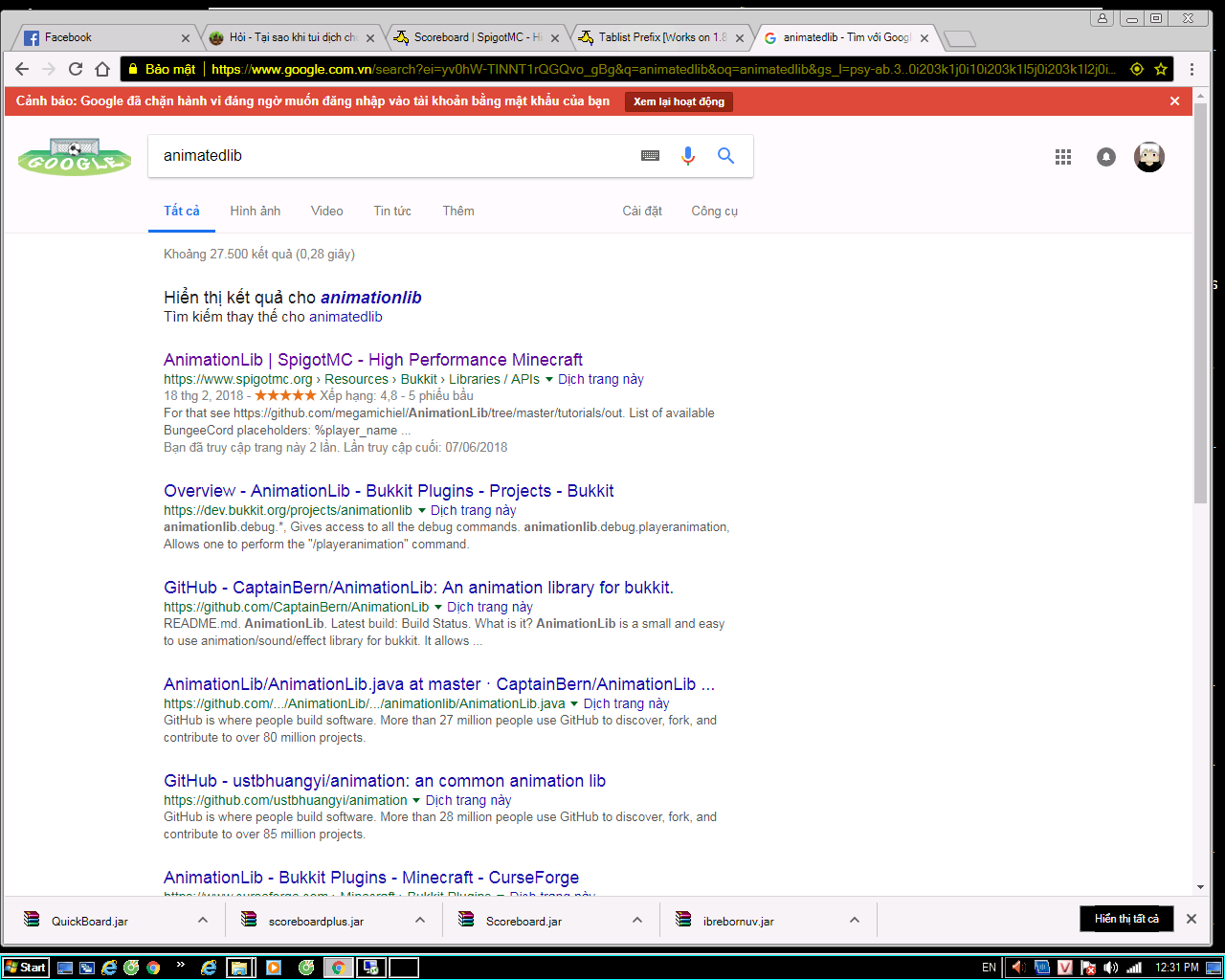Click the profile avatar picture
This screenshot has width=1225, height=980.
(x=1148, y=157)
